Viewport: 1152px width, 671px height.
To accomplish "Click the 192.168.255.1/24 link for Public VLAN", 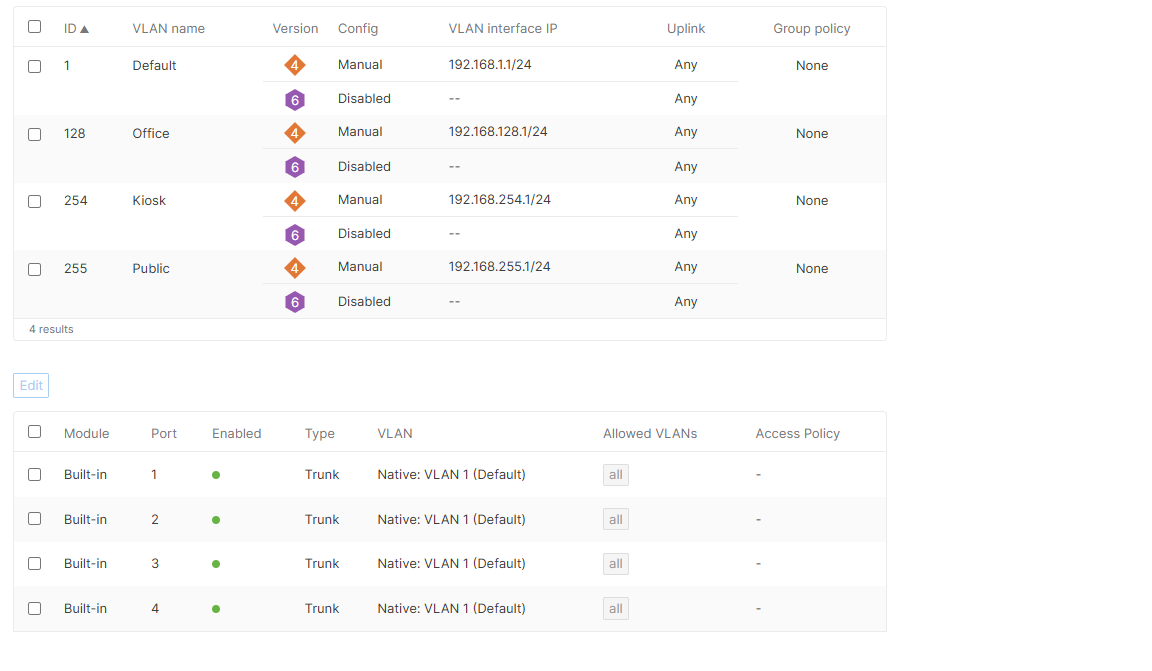I will 500,266.
